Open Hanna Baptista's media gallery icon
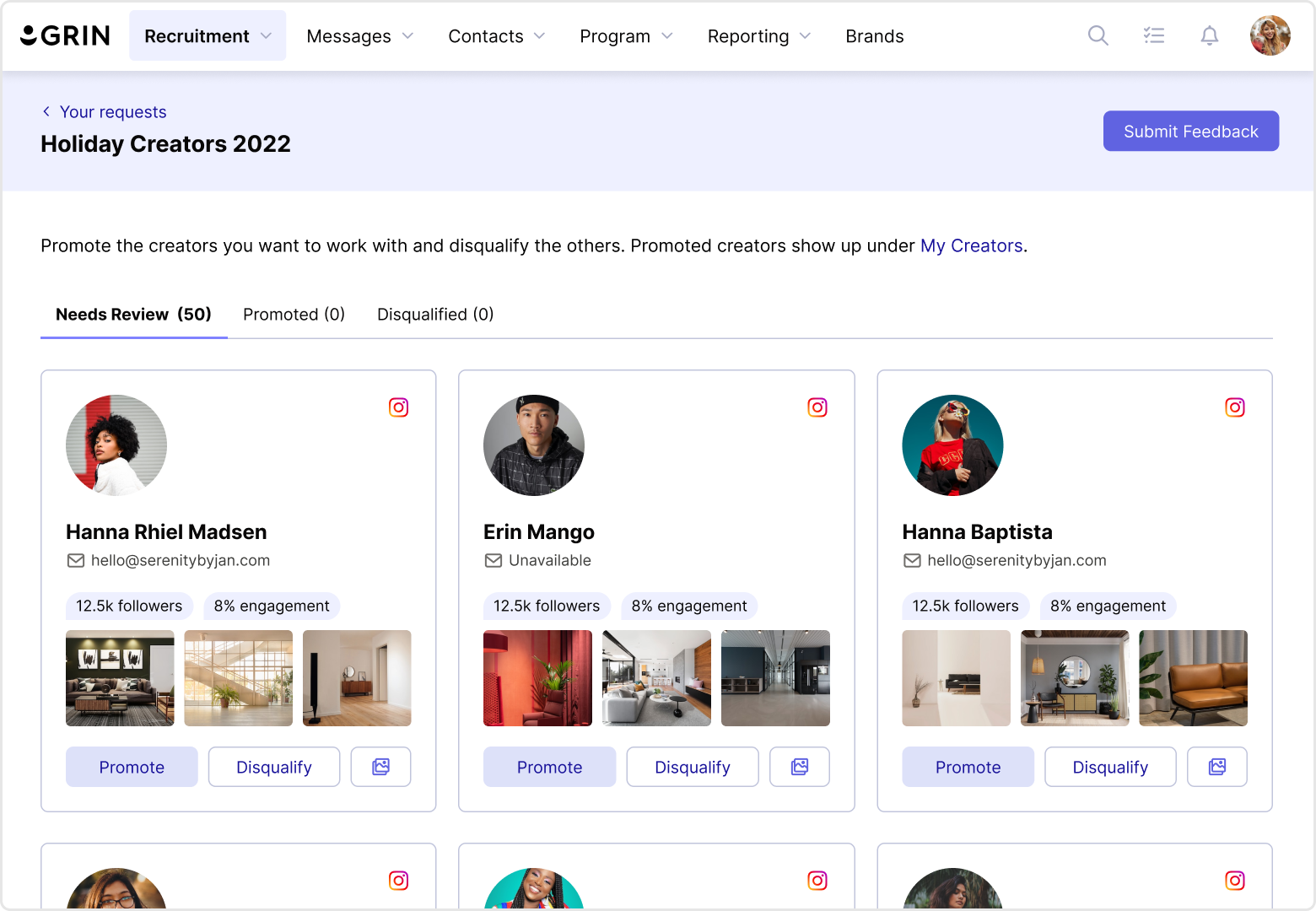The height and width of the screenshot is (911, 1316). (x=1217, y=767)
